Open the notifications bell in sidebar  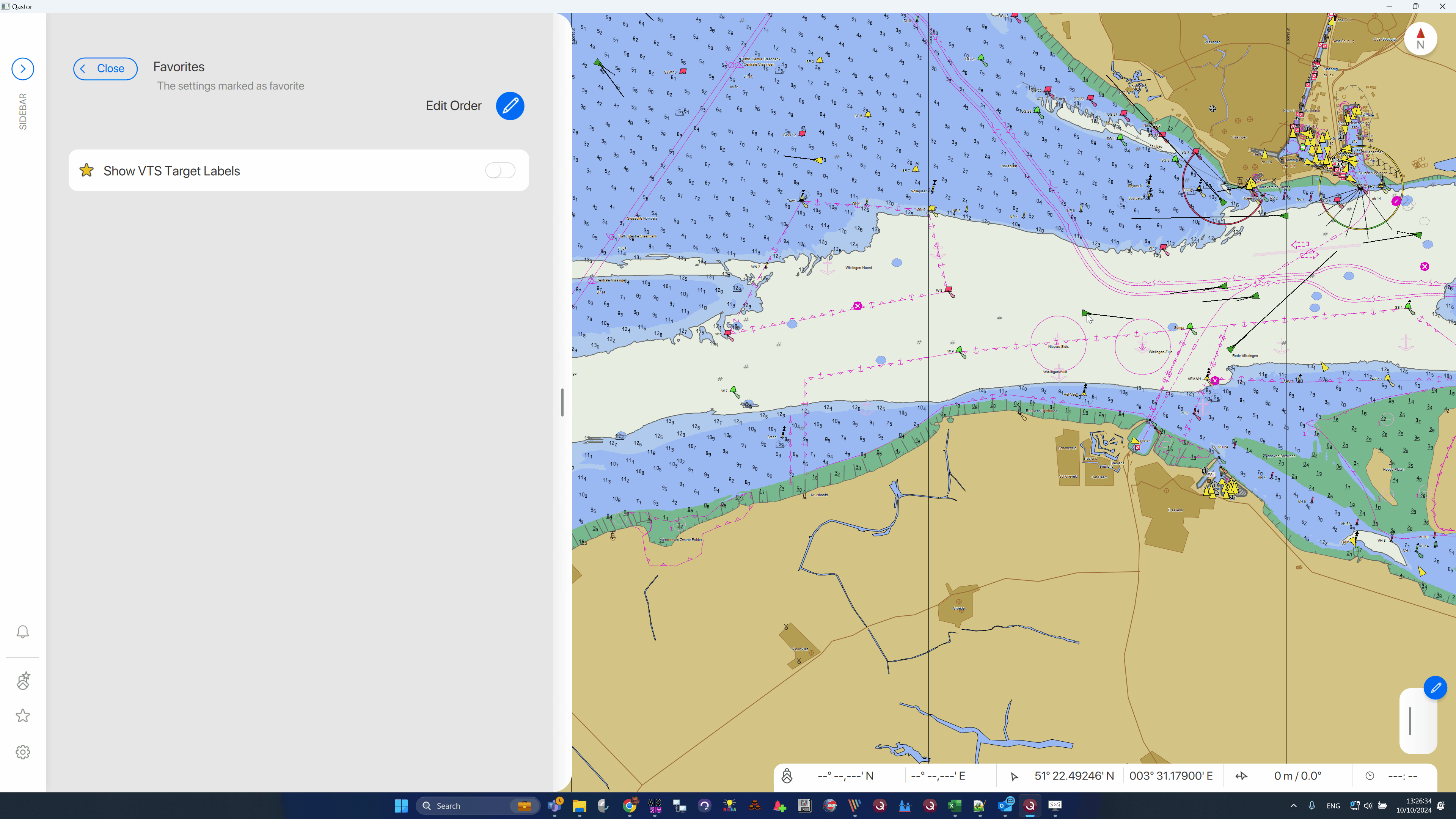click(x=23, y=631)
